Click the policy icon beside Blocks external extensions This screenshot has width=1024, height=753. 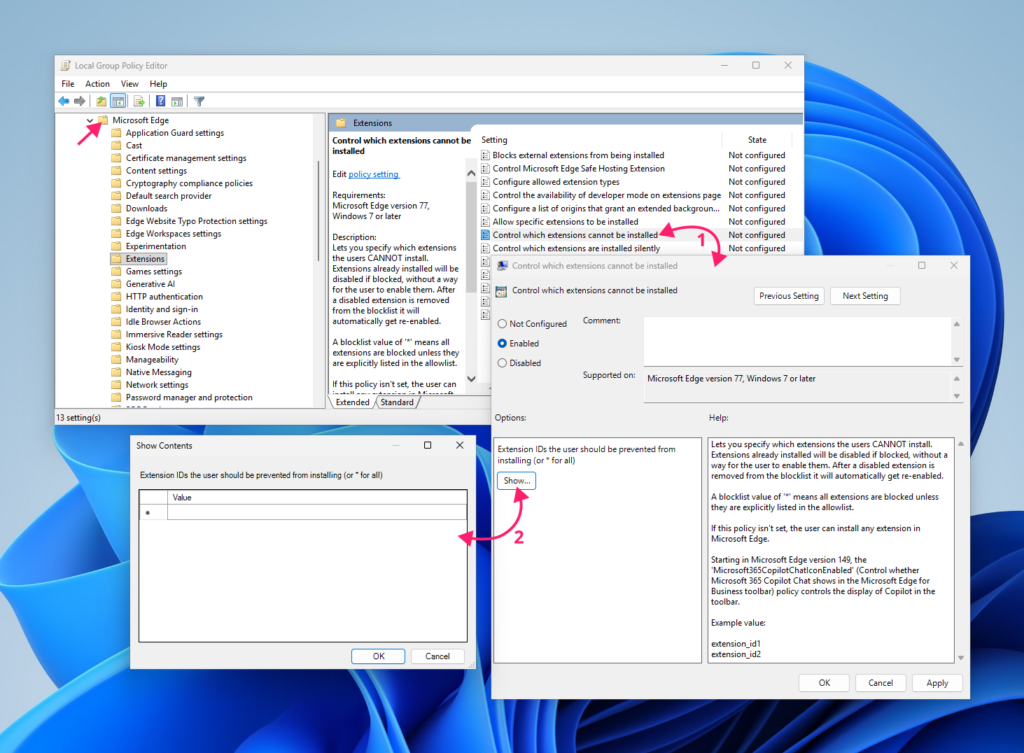485,155
